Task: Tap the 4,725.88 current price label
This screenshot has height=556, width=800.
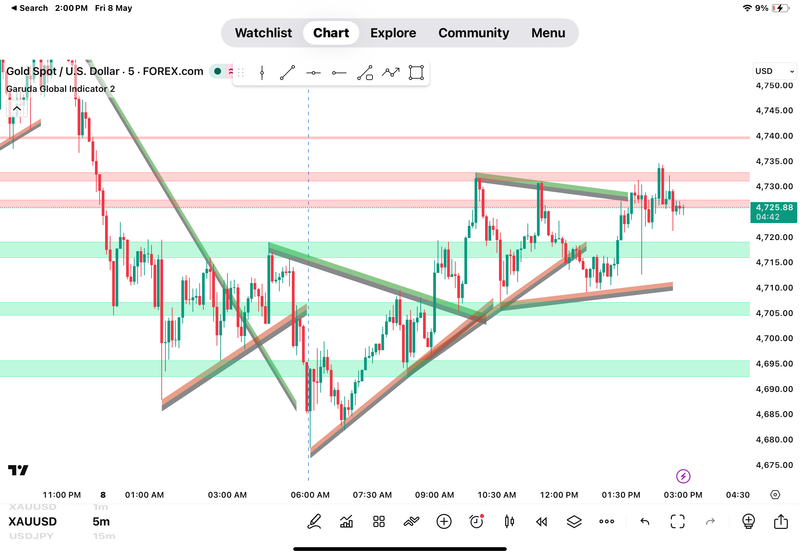Action: click(x=774, y=212)
